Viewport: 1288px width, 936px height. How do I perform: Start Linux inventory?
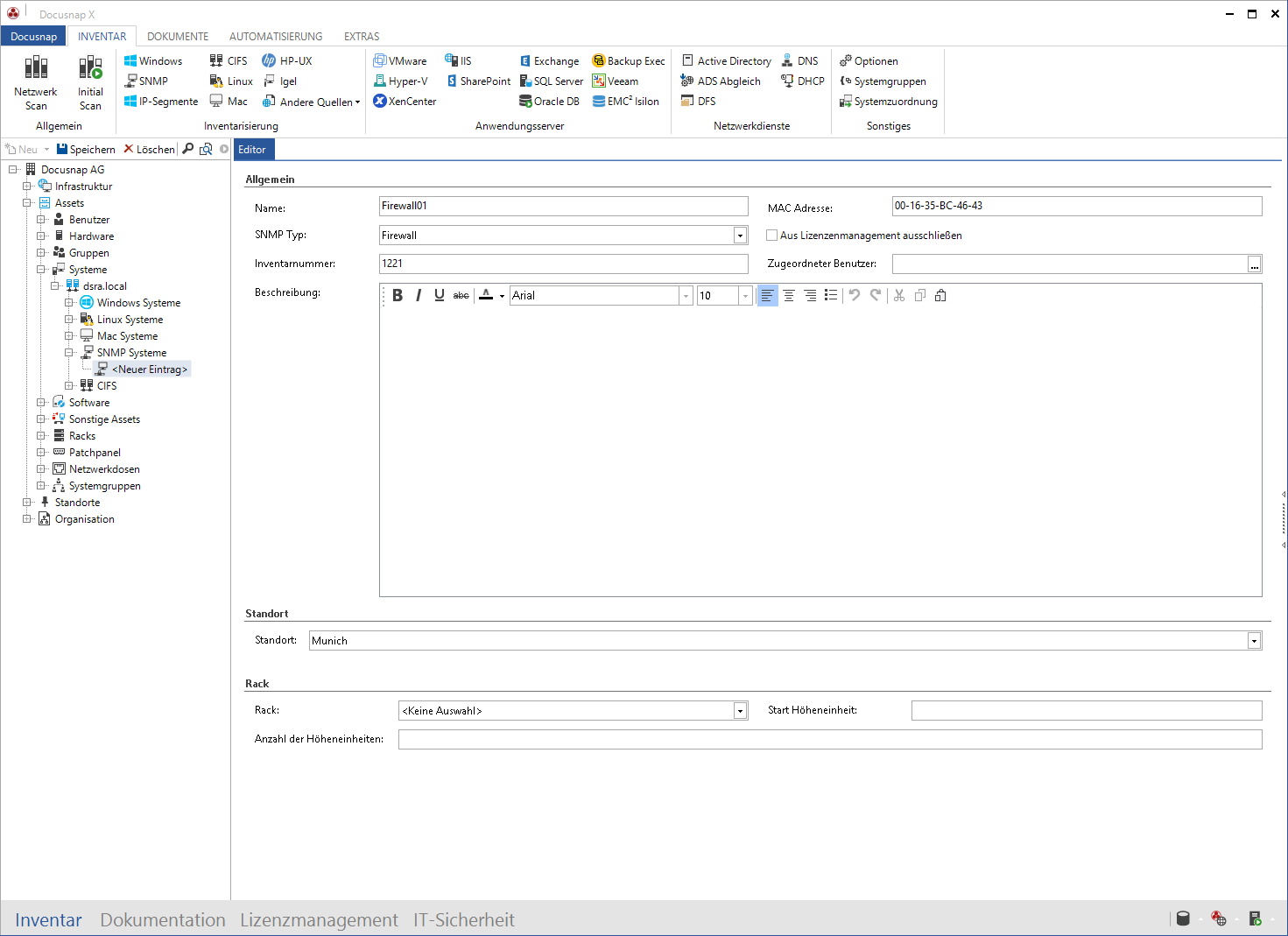click(231, 81)
